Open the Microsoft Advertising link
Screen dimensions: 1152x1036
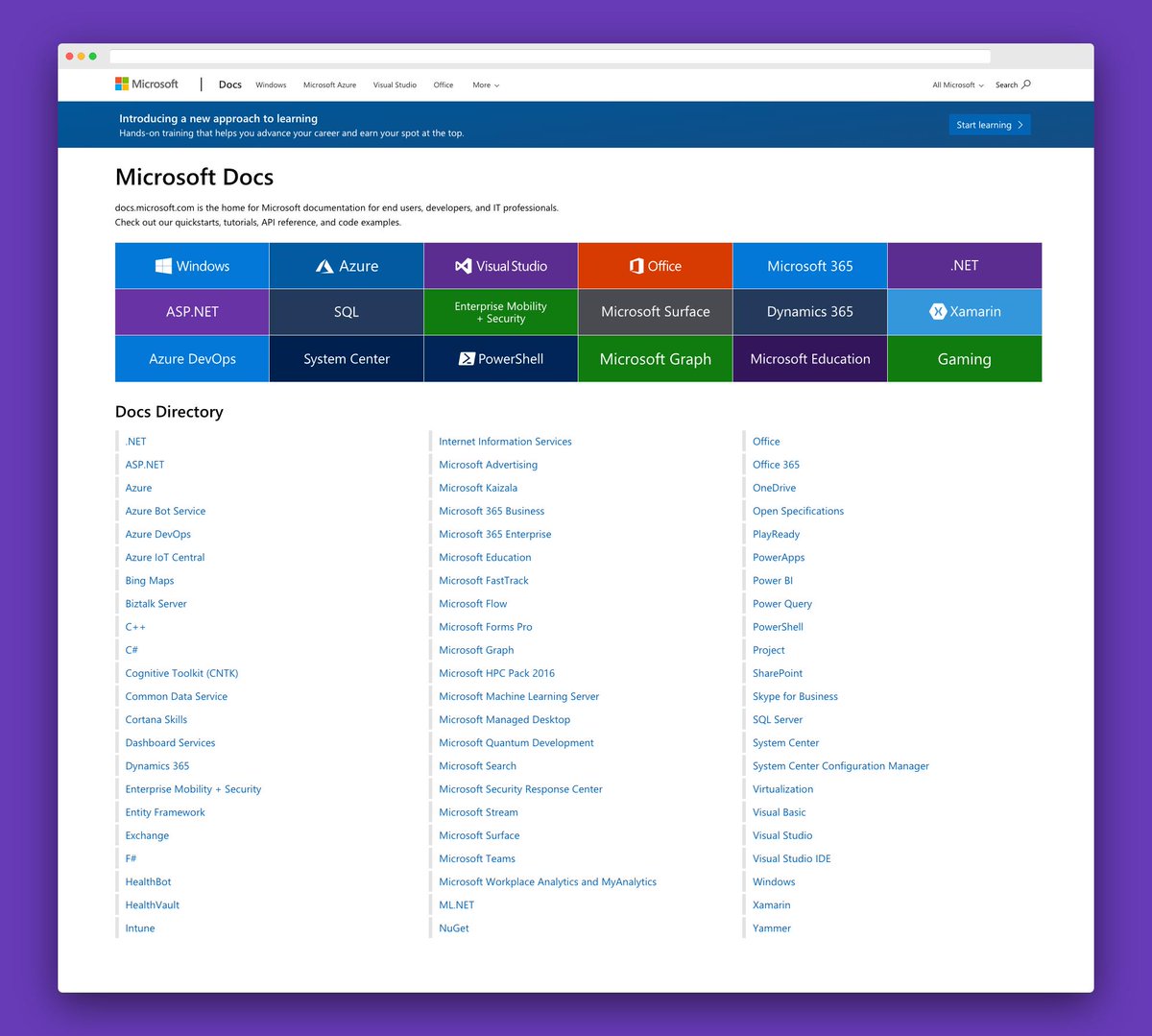(x=488, y=465)
